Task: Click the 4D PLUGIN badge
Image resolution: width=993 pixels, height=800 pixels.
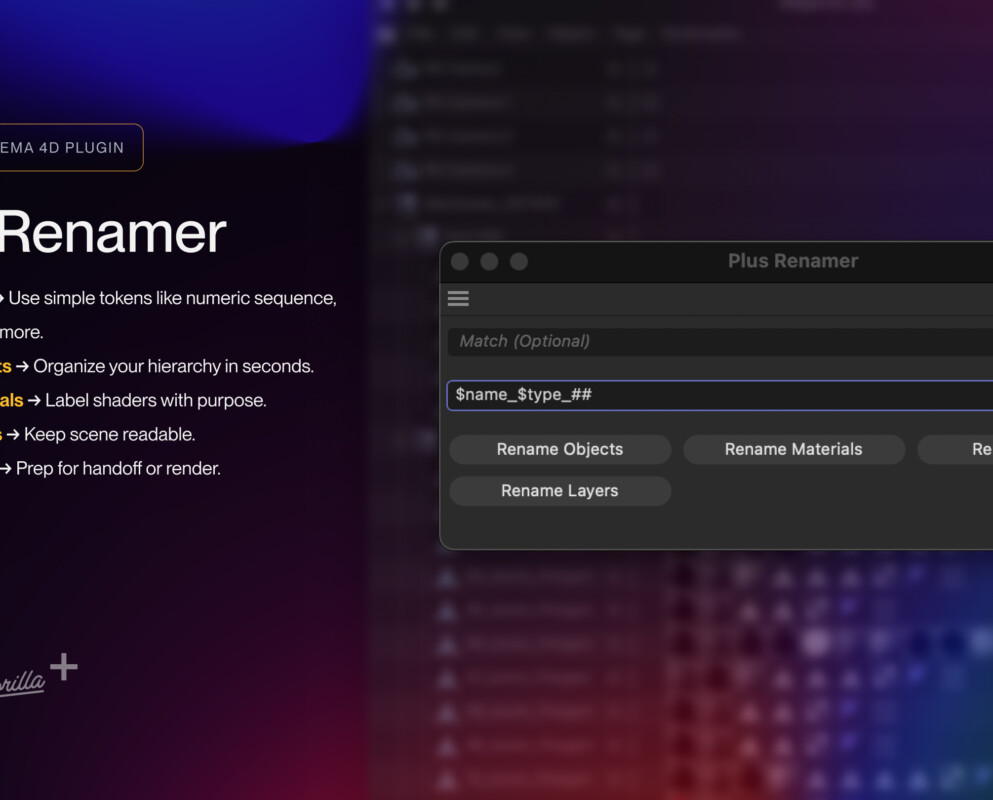Action: pos(72,148)
